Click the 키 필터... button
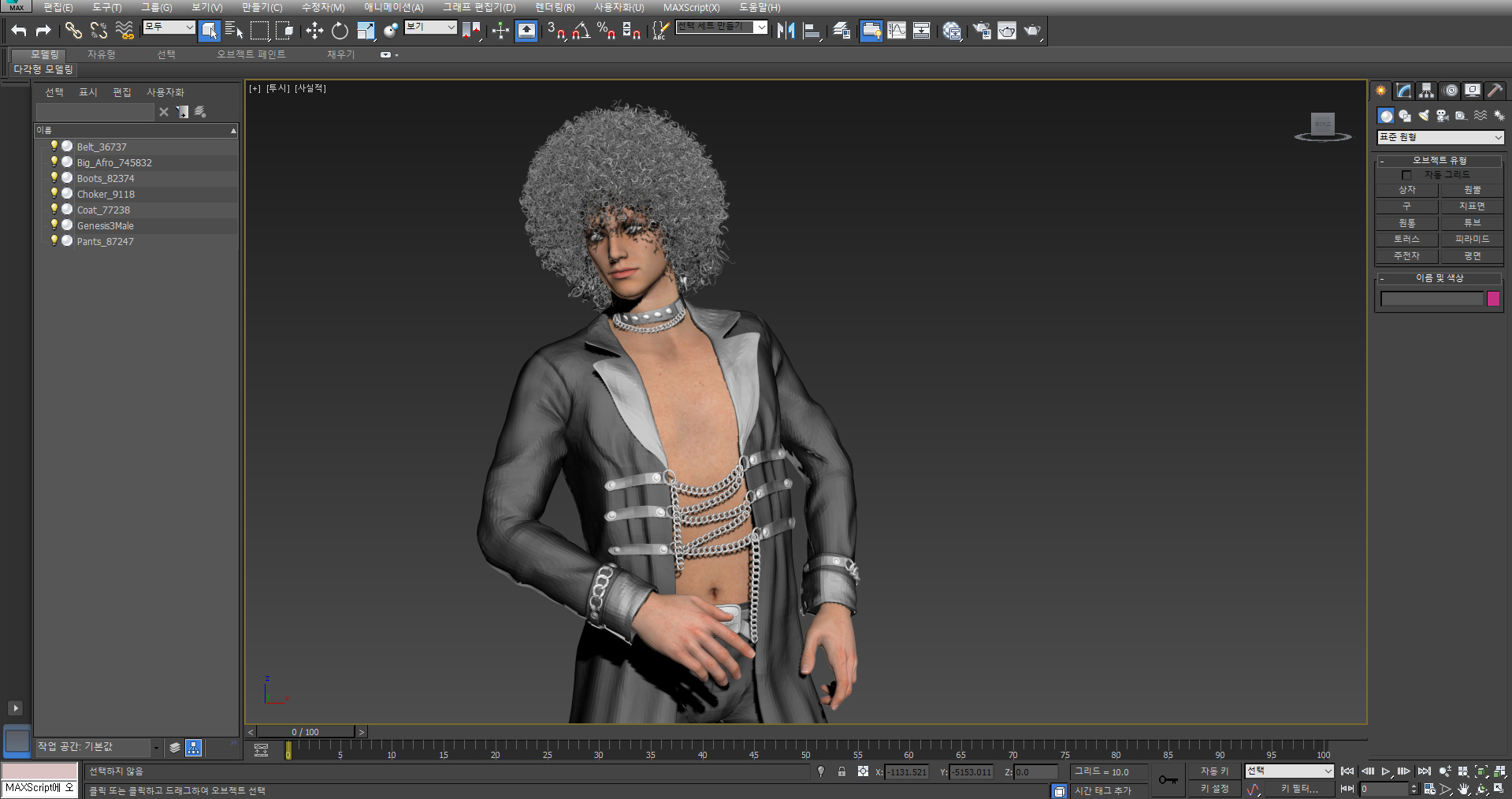The image size is (1512, 799). coord(1299,789)
